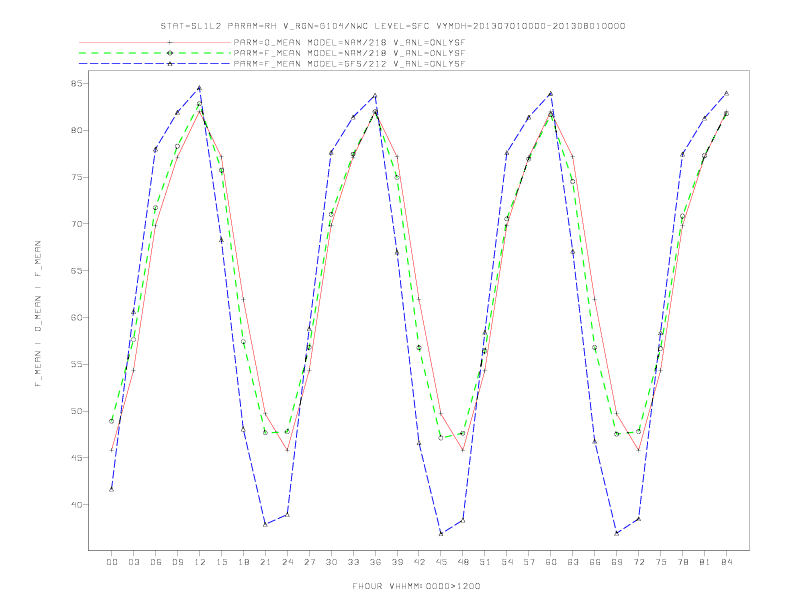The image size is (792, 612).
Task: Click the x-axis tick label 63
Action: 573,562
